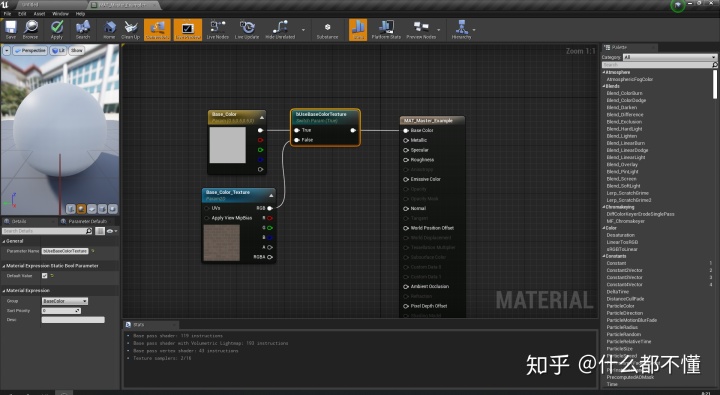Open the Lit view mode button
The image size is (720, 395).
click(x=58, y=51)
